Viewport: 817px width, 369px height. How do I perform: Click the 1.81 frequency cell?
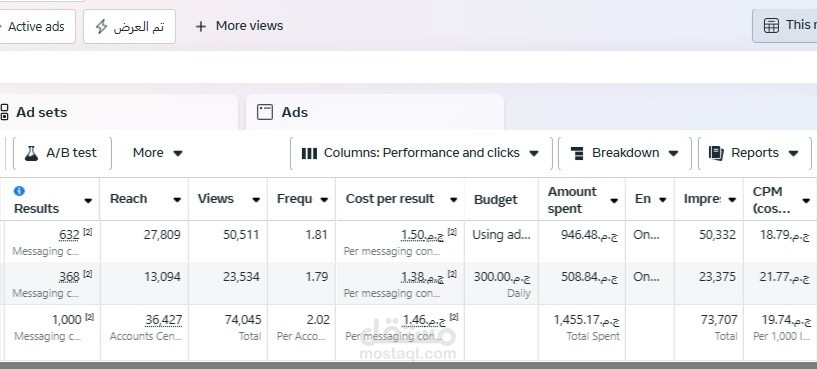tap(317, 235)
